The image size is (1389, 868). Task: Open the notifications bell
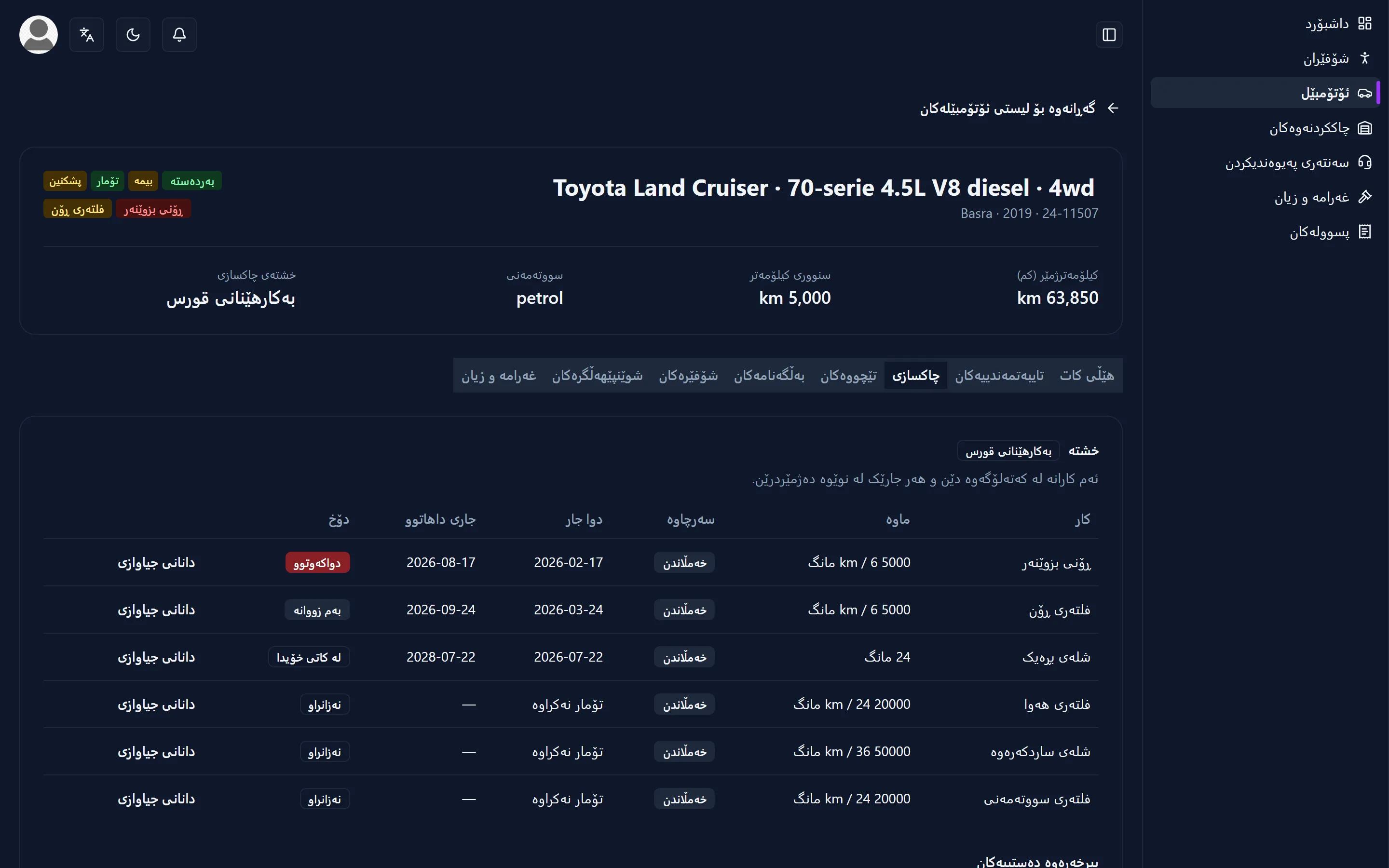coord(179,34)
